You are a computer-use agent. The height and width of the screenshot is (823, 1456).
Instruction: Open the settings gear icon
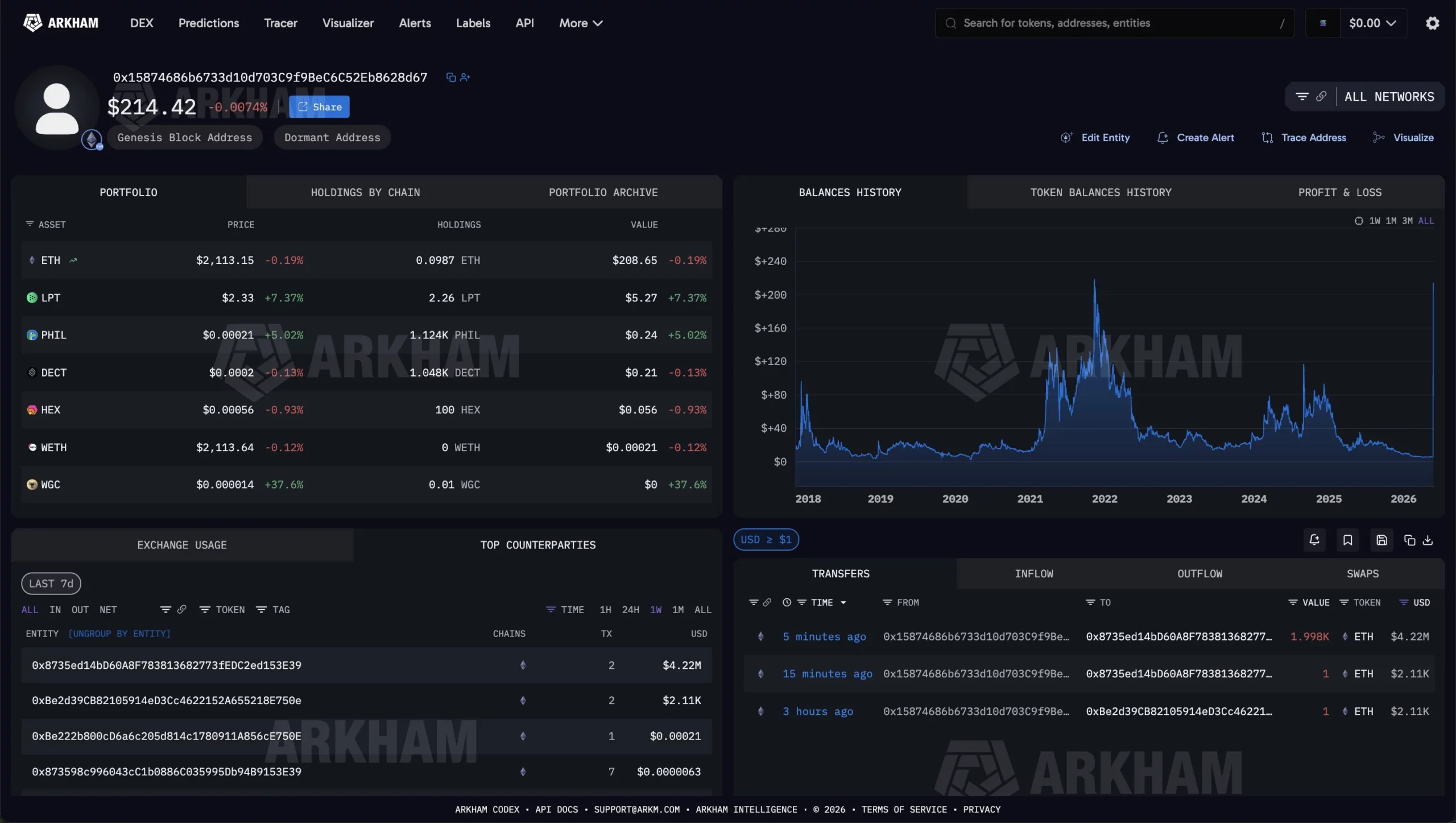[x=1432, y=23]
